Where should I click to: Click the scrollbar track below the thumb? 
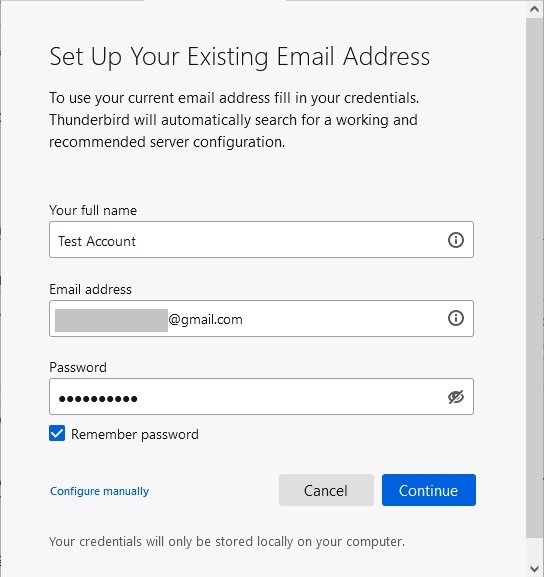click(534, 549)
